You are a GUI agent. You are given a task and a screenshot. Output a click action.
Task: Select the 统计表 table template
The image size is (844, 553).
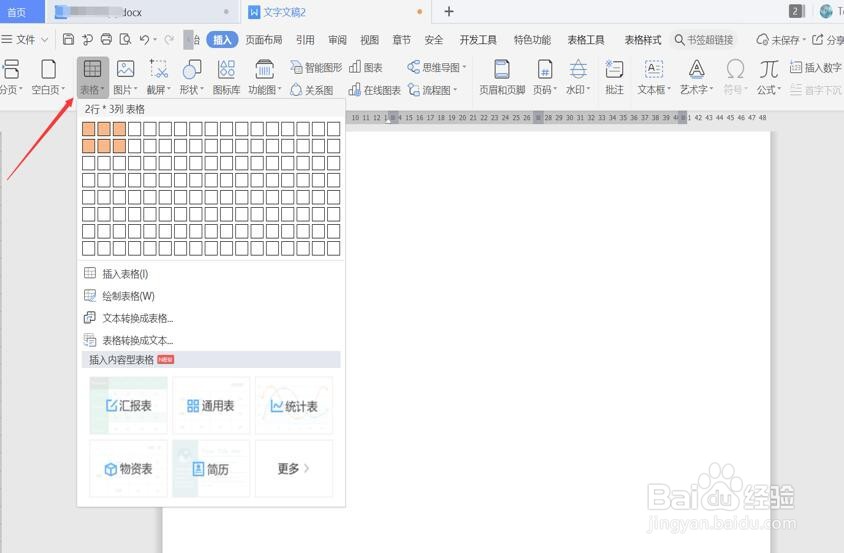[x=294, y=405]
